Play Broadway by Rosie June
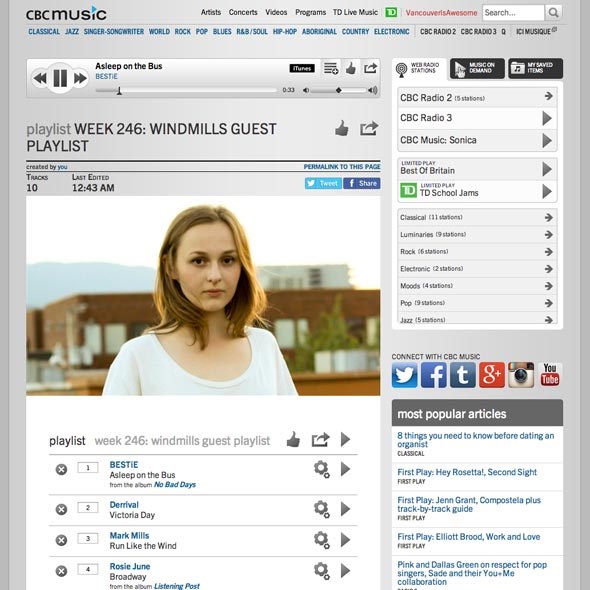590x590 pixels. [x=345, y=570]
